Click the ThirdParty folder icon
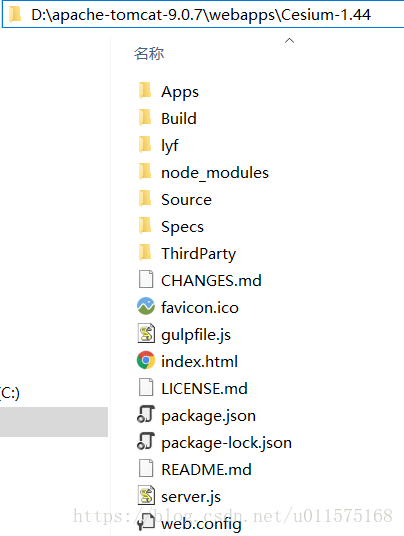 pos(145,253)
